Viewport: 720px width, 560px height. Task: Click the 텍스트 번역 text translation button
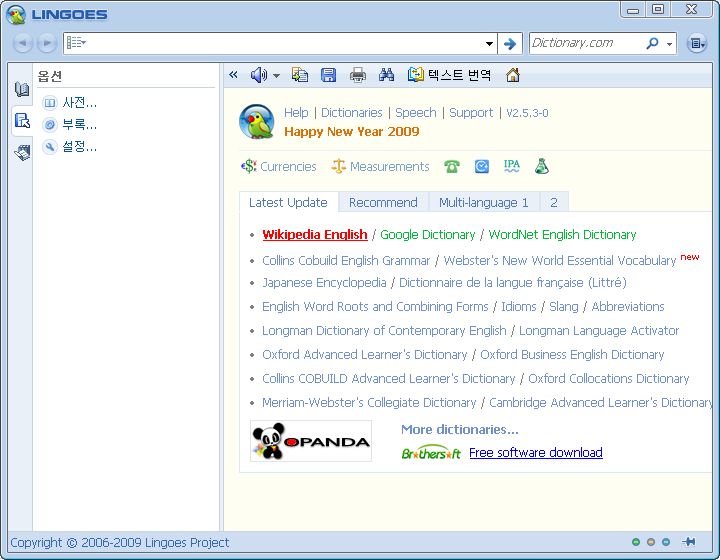450,75
